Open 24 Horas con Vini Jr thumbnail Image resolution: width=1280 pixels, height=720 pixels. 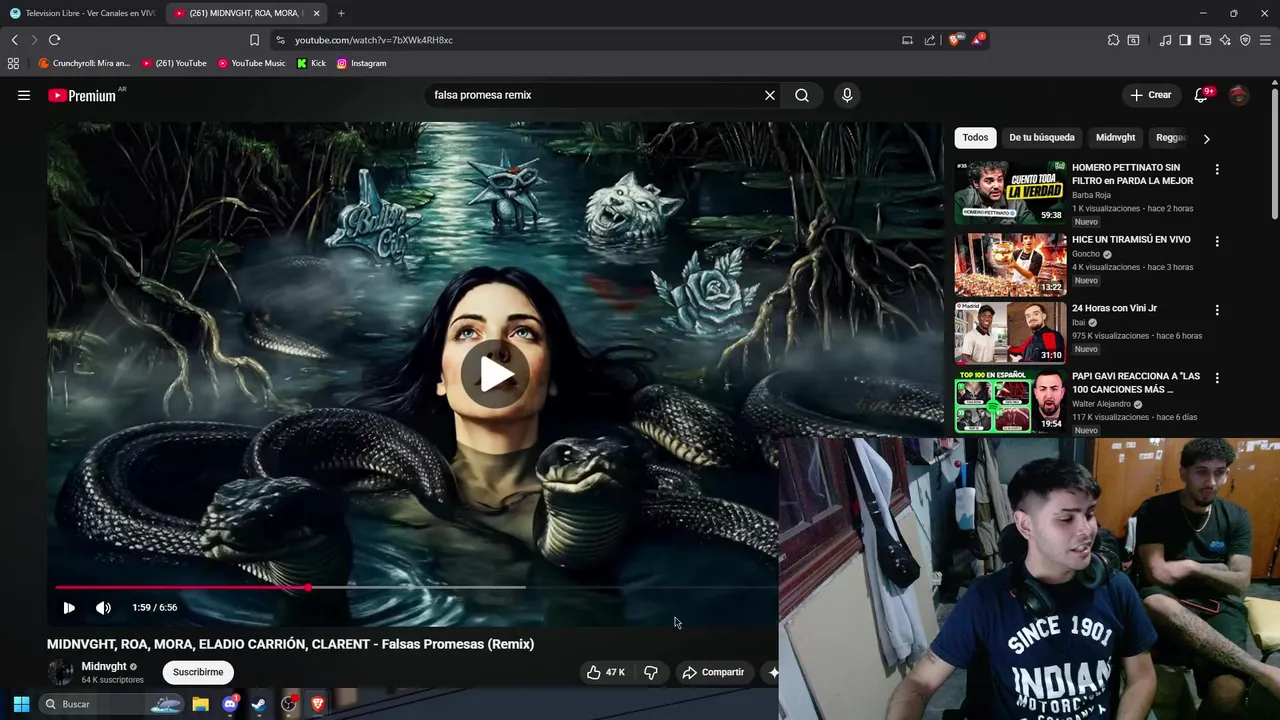pos(1010,332)
